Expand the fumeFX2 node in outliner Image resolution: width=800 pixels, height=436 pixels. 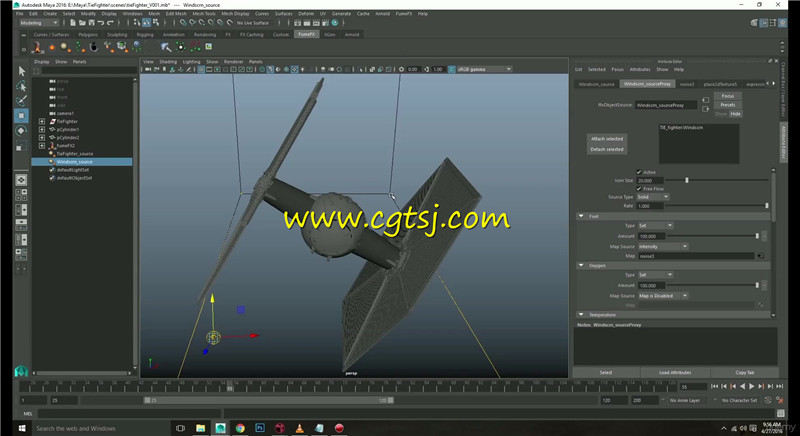[x=42, y=146]
